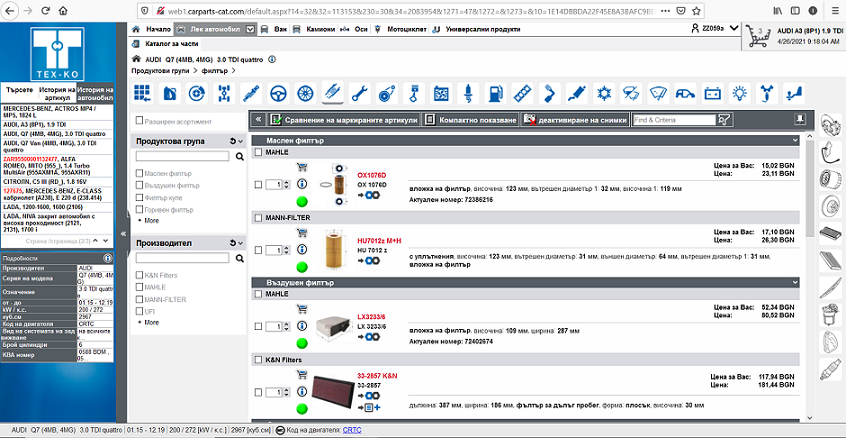Add MAHLE OX1076D to shopping cart
Viewport: 846px width, 438px height.
[302, 167]
